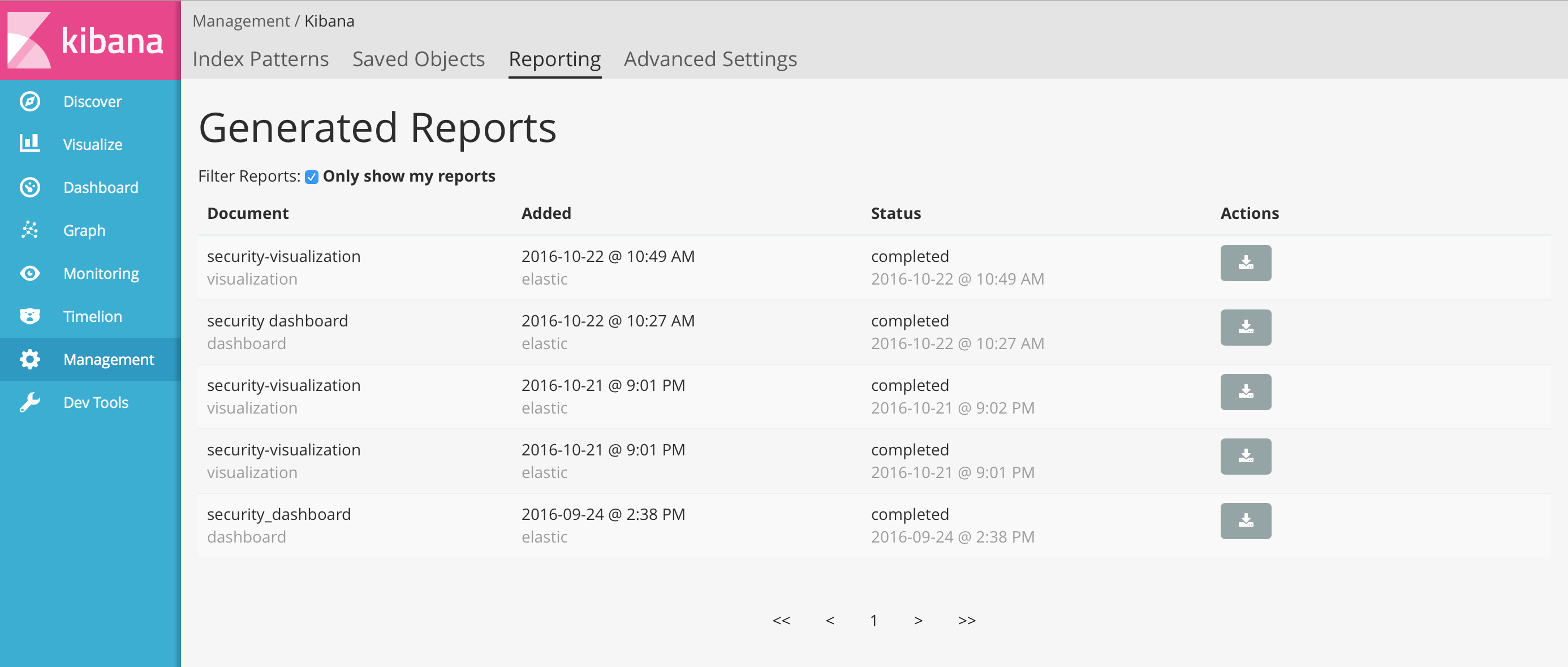The width and height of the screenshot is (1568, 667).
Task: Select the Timelion sidebar icon
Action: coord(29,316)
